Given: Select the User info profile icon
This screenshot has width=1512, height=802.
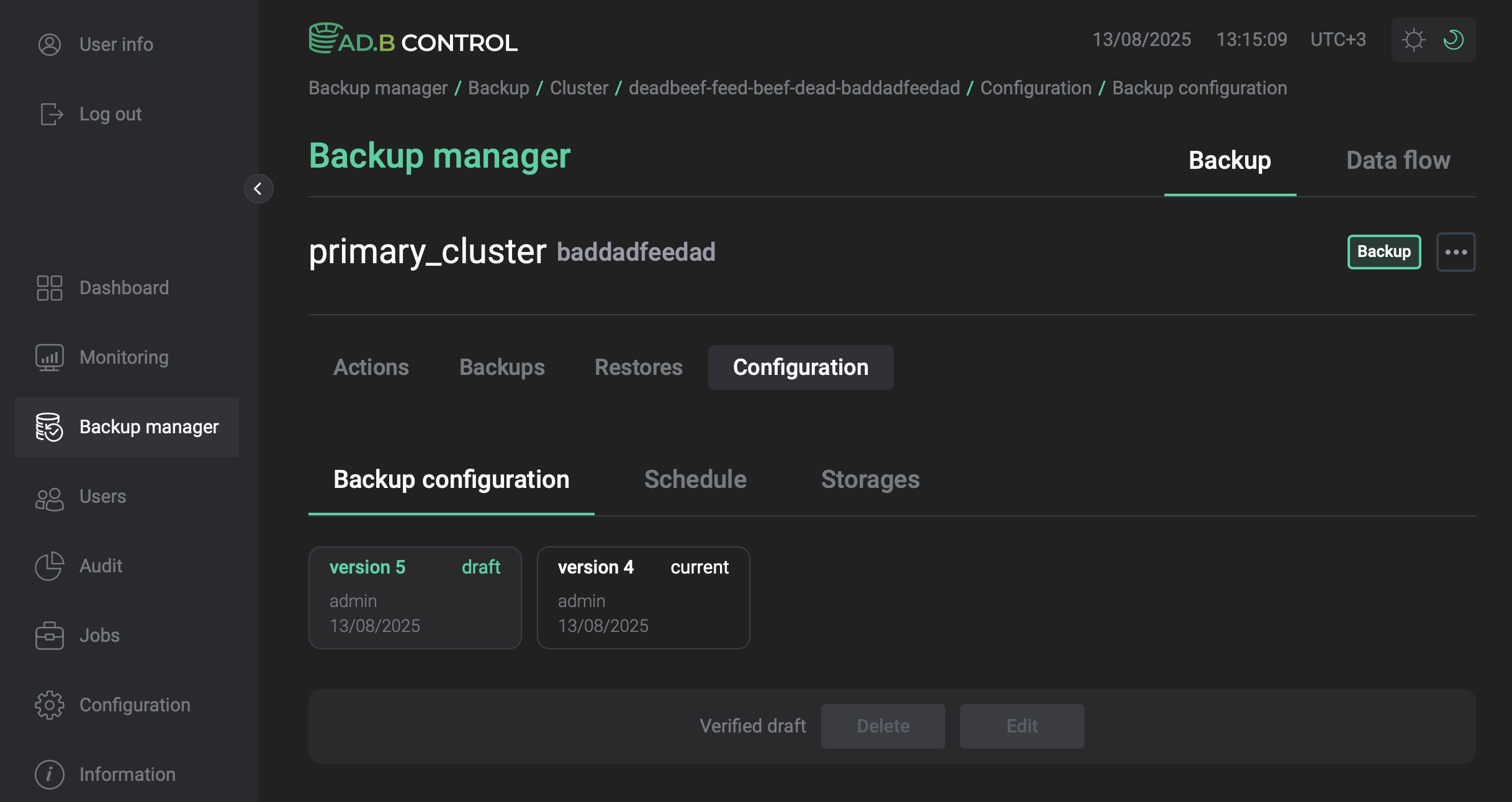Looking at the screenshot, I should point(50,44).
